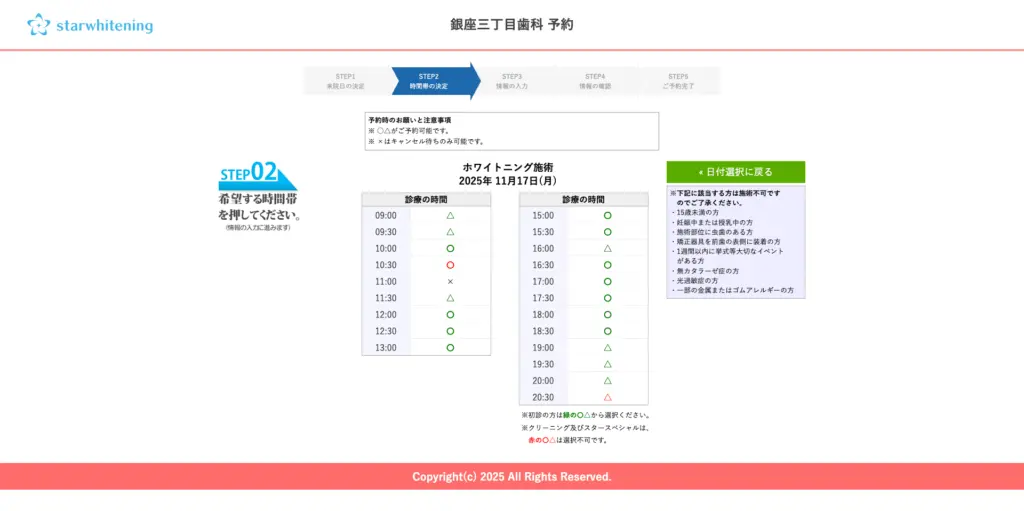Choose the 16:30 green circle slot
The image size is (1024, 511).
click(x=607, y=265)
